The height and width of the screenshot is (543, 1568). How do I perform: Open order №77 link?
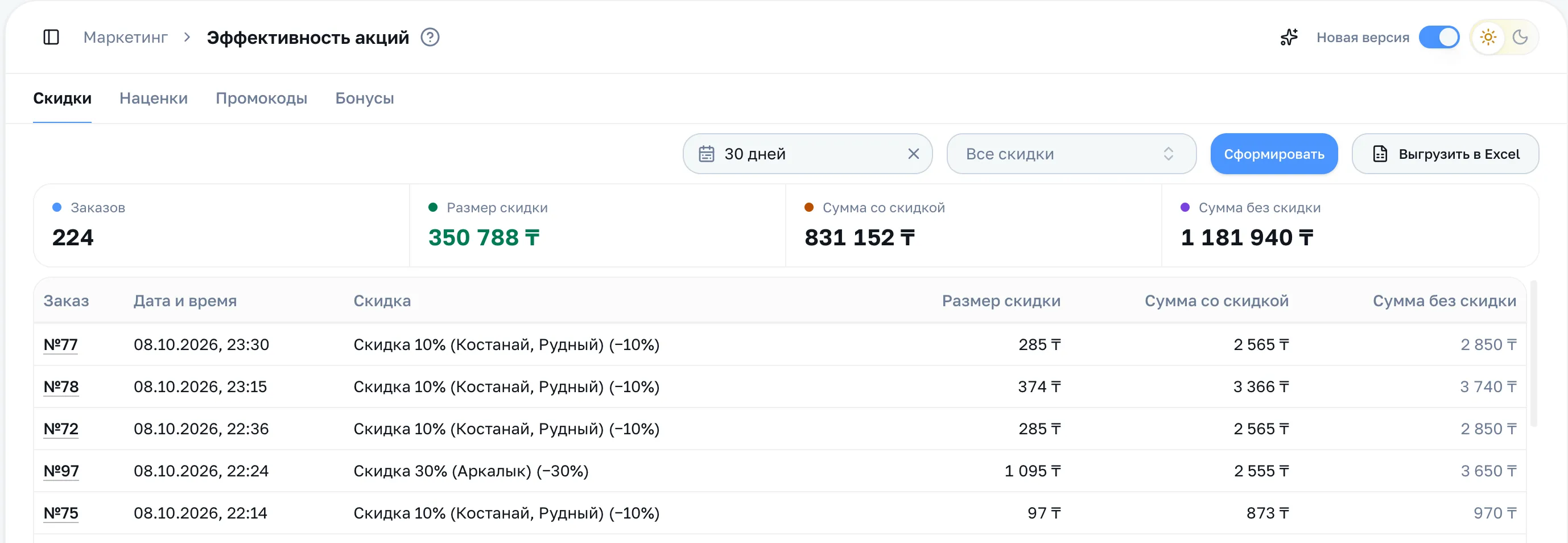coord(60,344)
